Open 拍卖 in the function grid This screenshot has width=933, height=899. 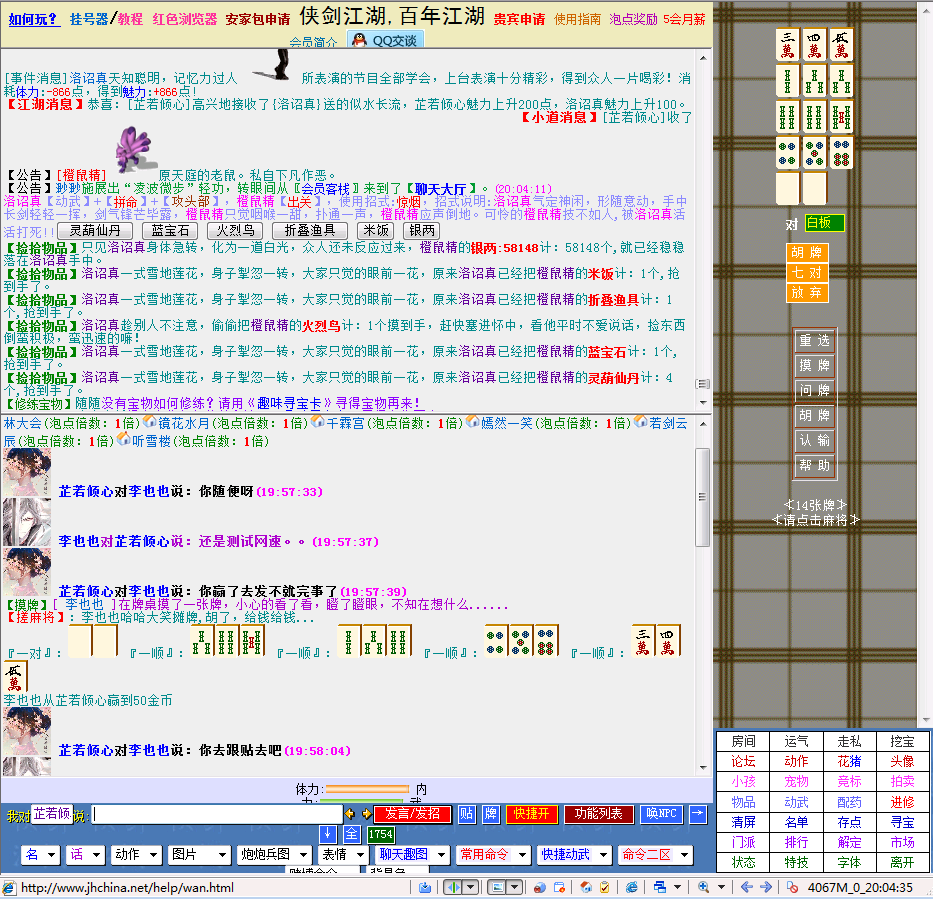pyautogui.click(x=902, y=782)
